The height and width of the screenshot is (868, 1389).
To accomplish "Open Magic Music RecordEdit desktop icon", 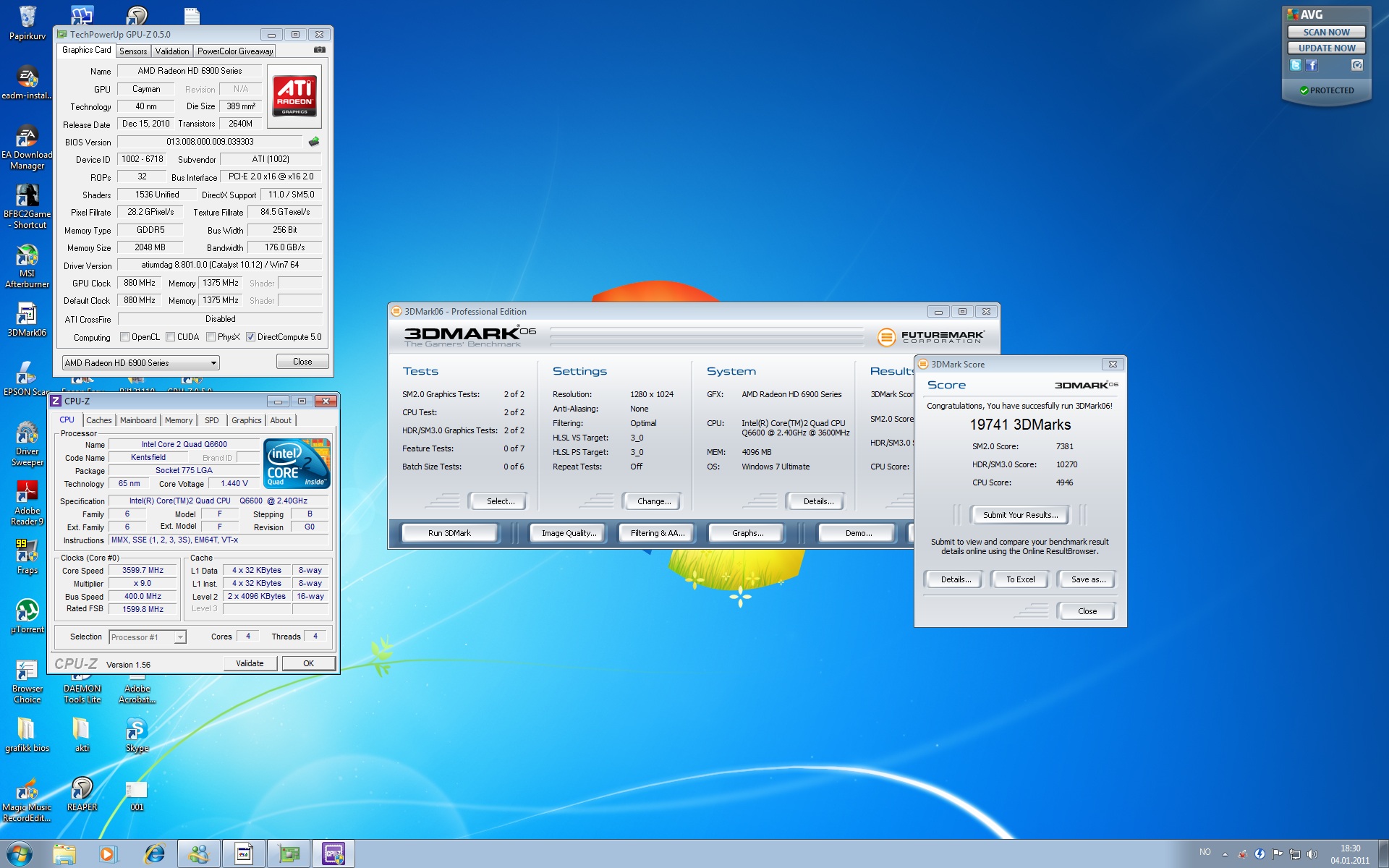I will tap(27, 800).
